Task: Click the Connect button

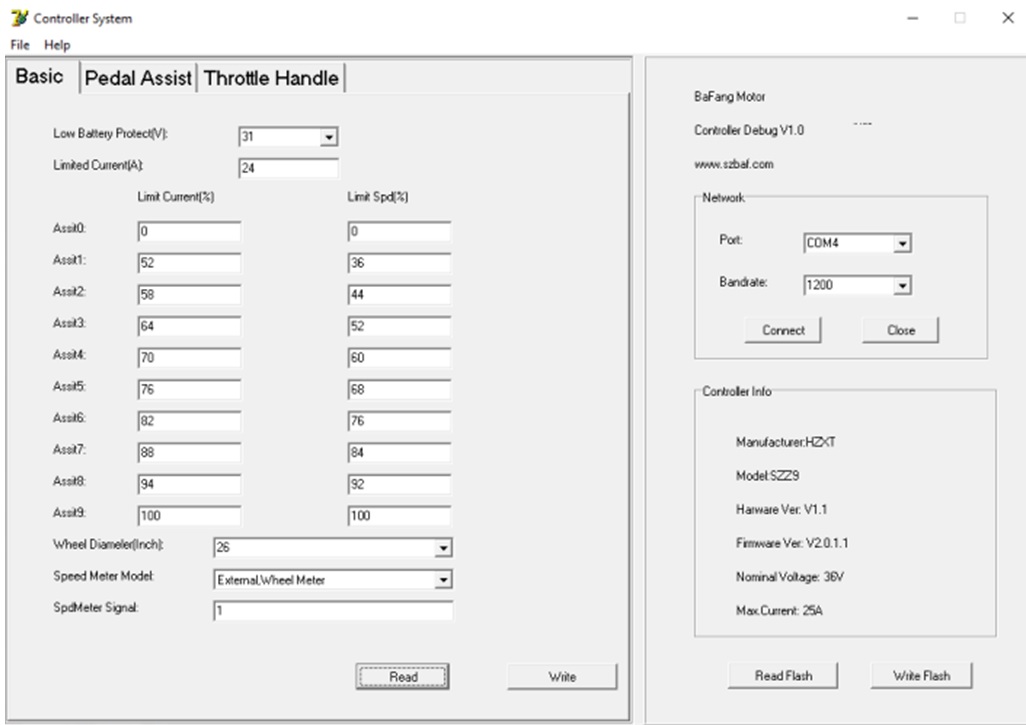Action: click(783, 330)
